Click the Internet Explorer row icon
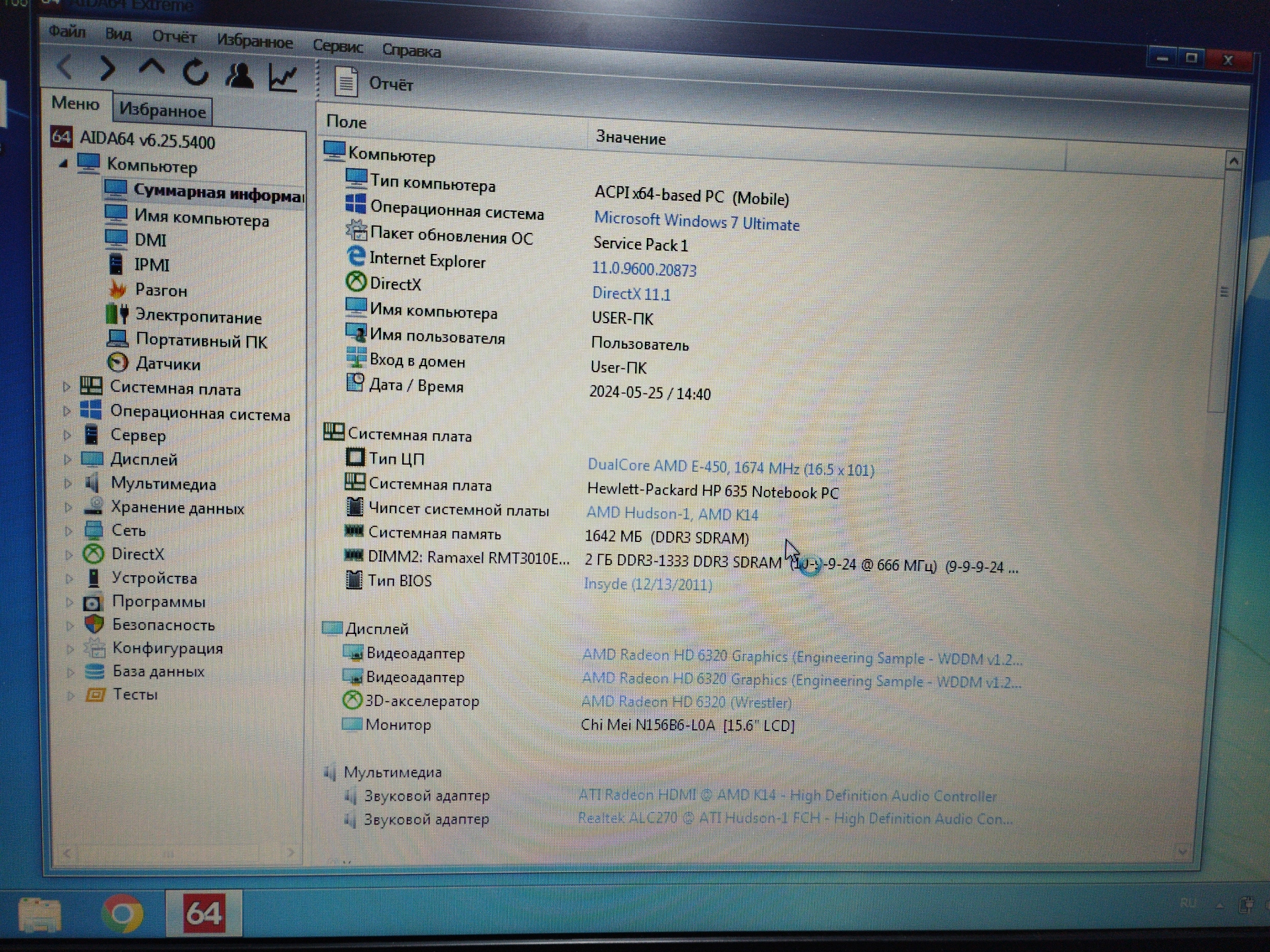Screen dimensions: 1270x952 [x=356, y=257]
